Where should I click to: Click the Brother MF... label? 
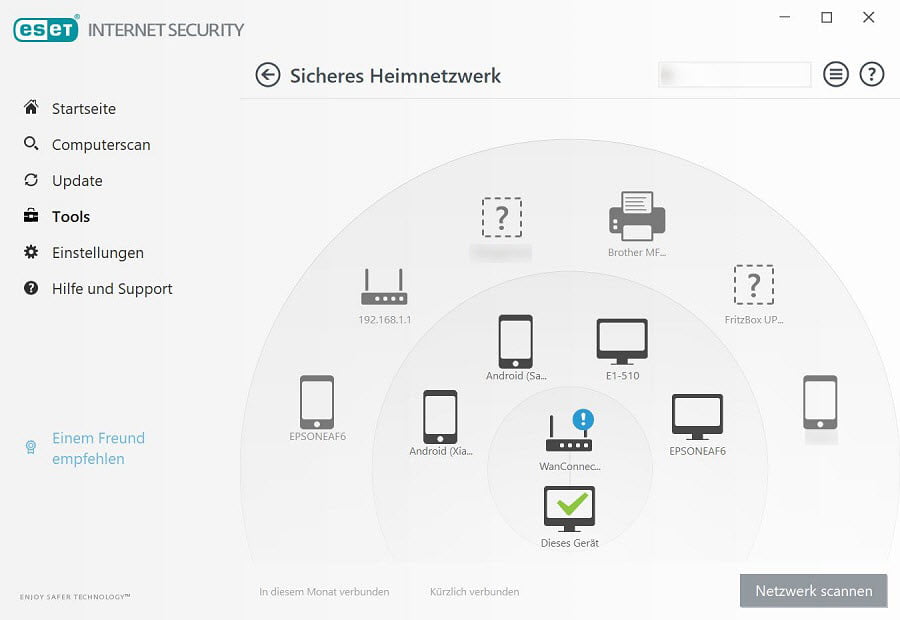(637, 252)
